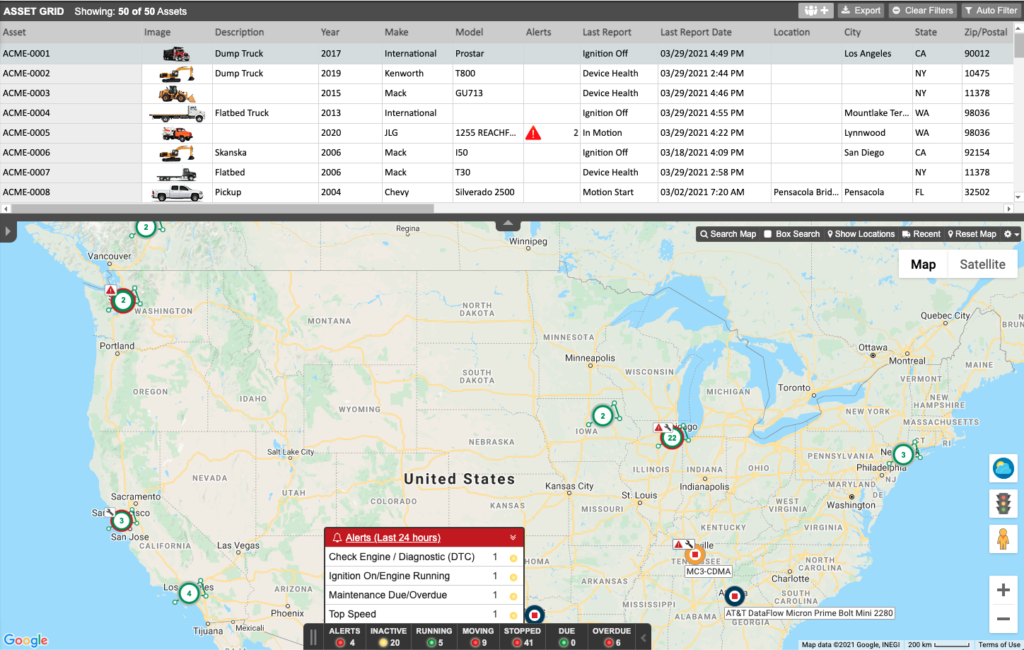Reset the map view
Viewport: 1024px width, 650px height.
click(972, 234)
